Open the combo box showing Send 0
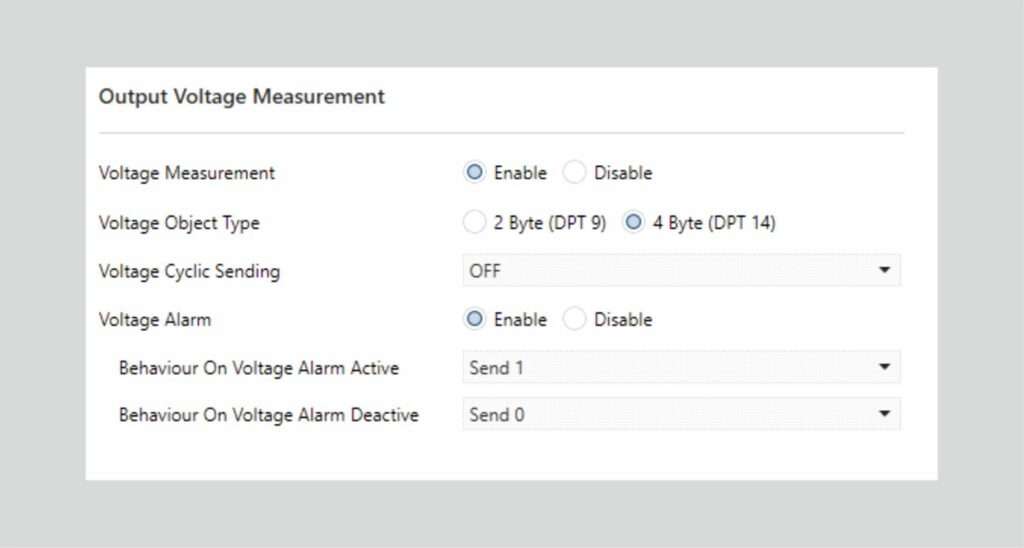Image resolution: width=1024 pixels, height=548 pixels. pos(681,414)
